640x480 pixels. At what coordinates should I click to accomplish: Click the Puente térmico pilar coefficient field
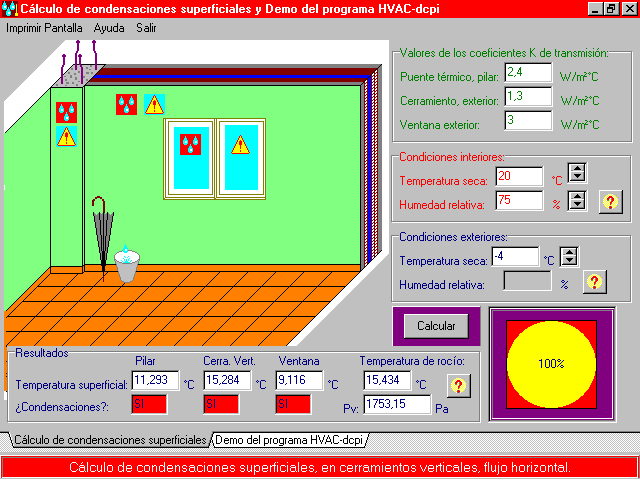[528, 73]
